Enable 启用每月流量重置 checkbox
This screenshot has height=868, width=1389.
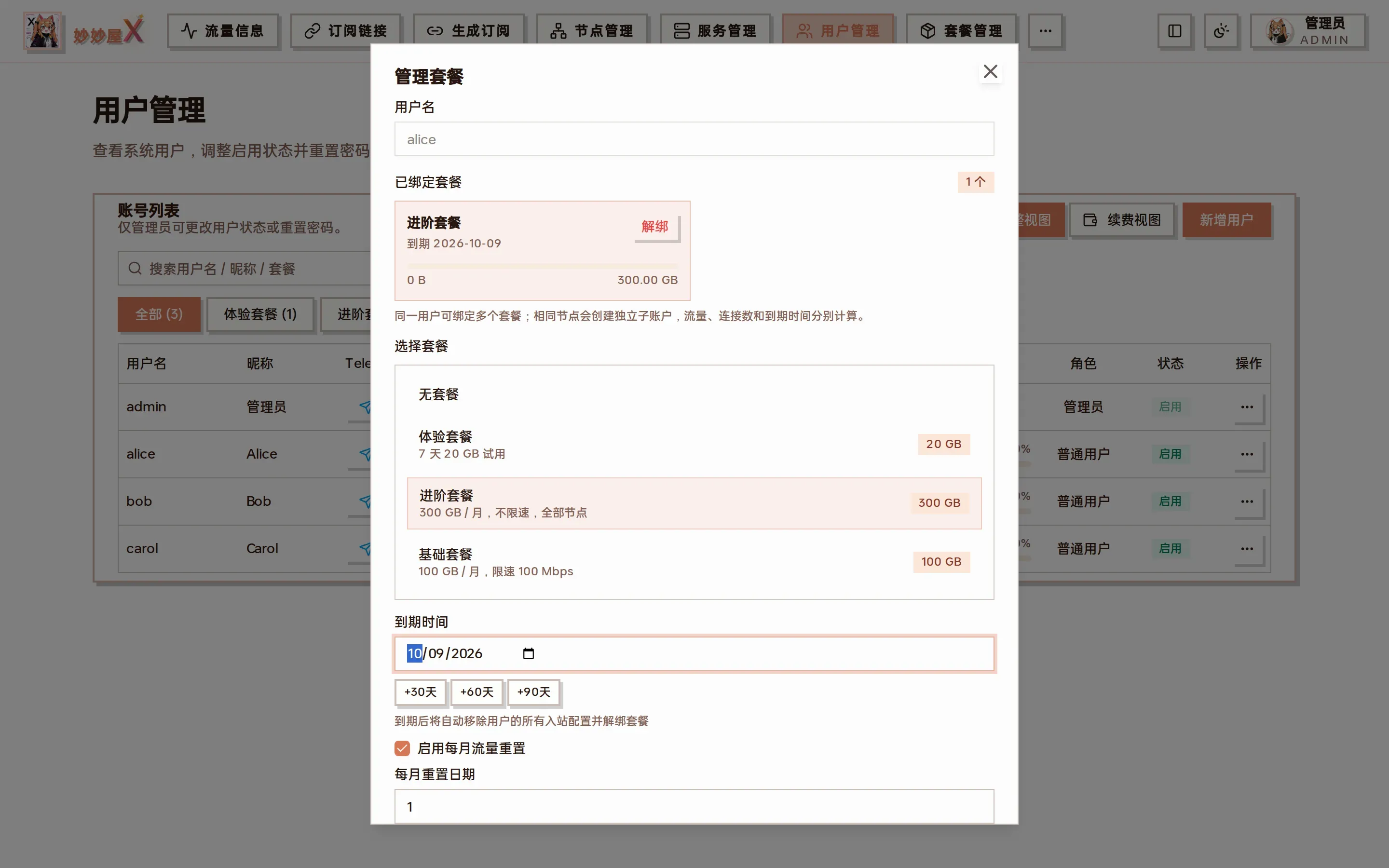point(402,748)
